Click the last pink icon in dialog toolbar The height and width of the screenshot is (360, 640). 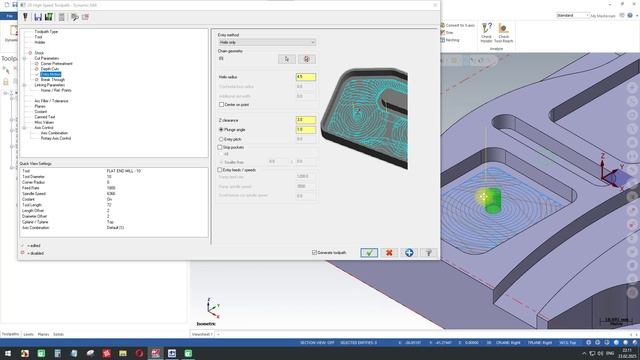[85, 17]
